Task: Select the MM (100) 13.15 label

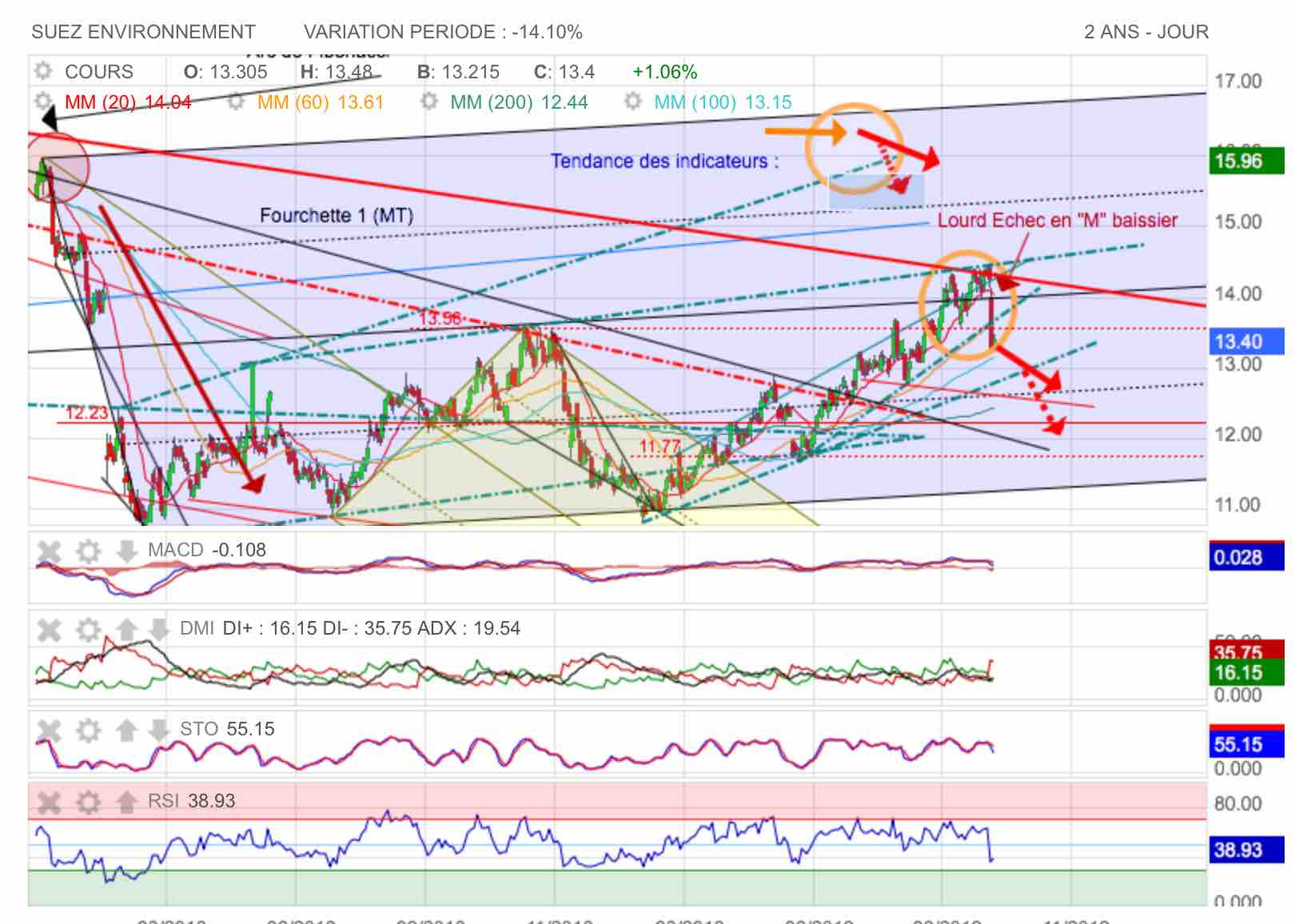Action: 723,102
